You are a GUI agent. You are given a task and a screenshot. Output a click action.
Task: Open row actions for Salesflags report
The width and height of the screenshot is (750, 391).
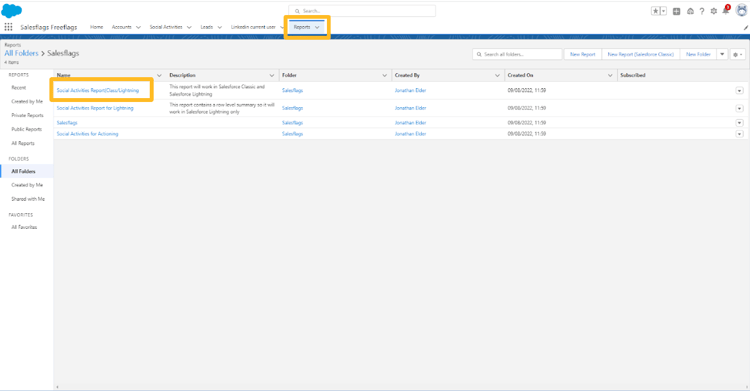[739, 123]
